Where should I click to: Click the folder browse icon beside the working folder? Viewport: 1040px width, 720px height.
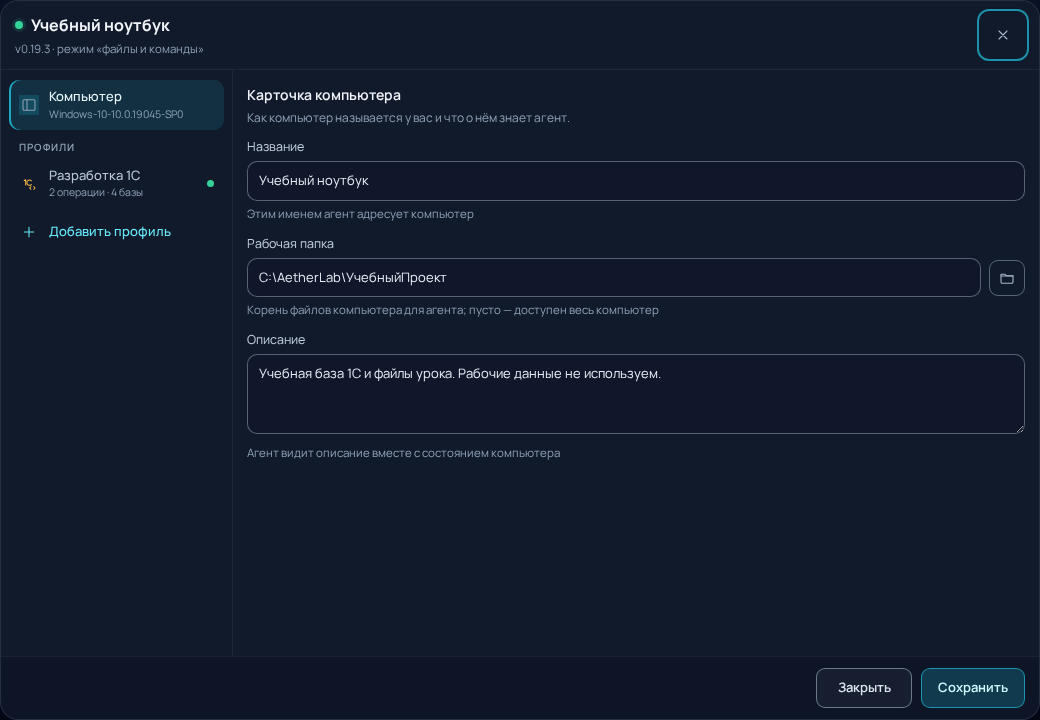click(x=1006, y=278)
